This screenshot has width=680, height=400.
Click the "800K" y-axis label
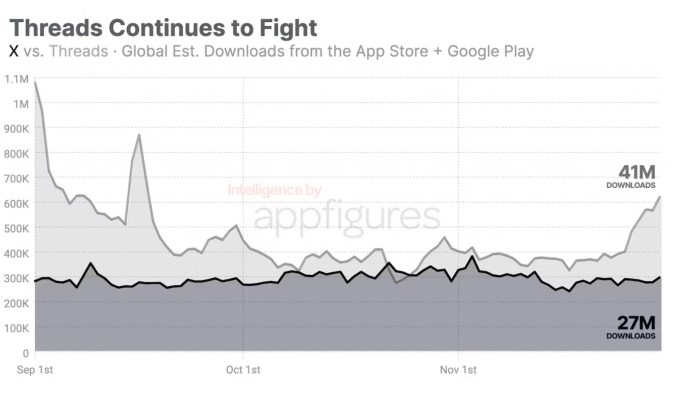coord(15,153)
